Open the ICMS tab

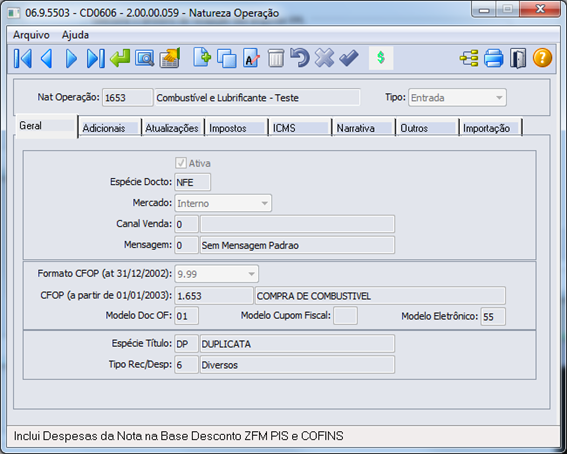pyautogui.click(x=300, y=128)
